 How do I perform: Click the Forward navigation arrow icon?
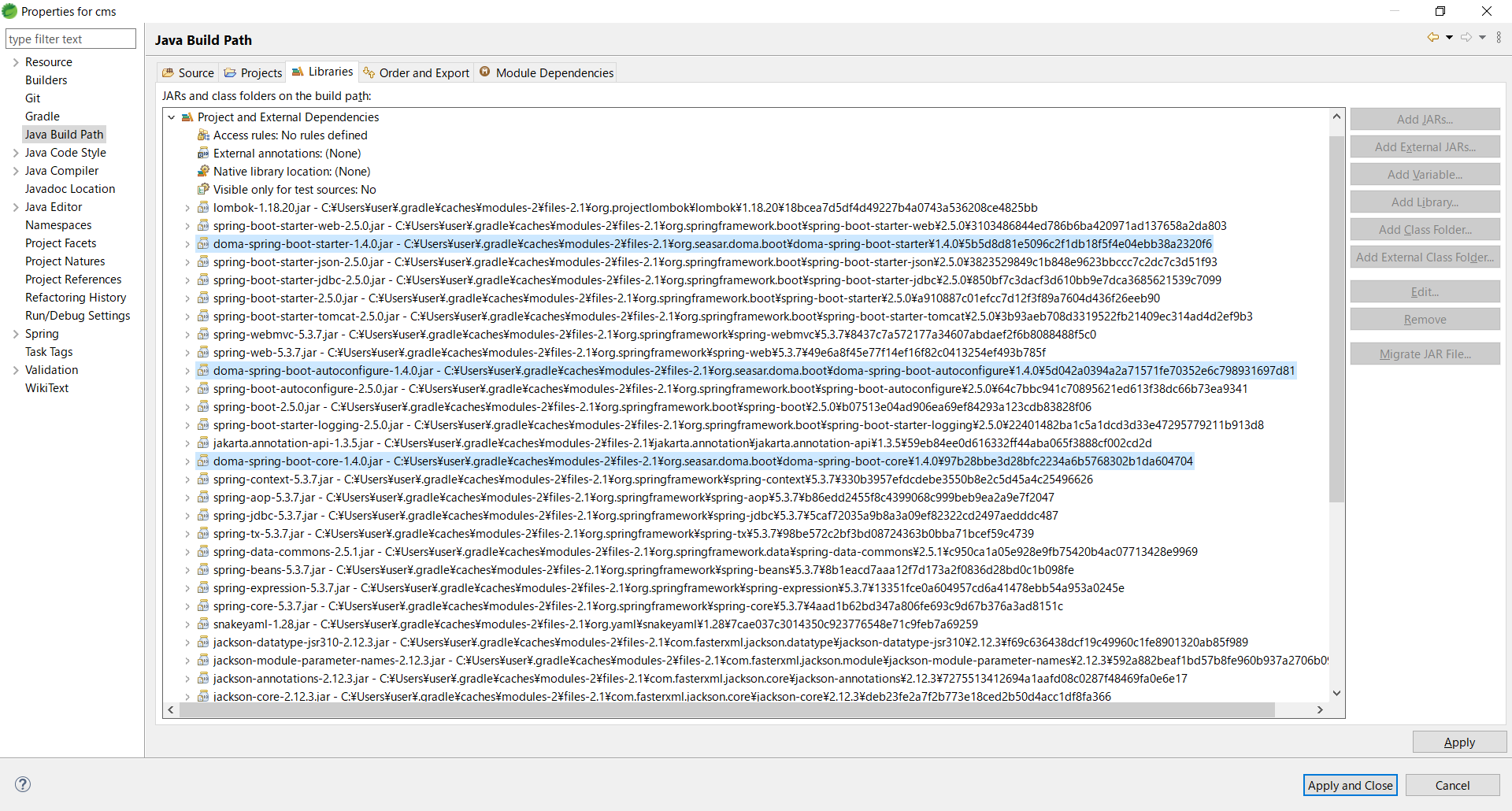(x=1466, y=37)
